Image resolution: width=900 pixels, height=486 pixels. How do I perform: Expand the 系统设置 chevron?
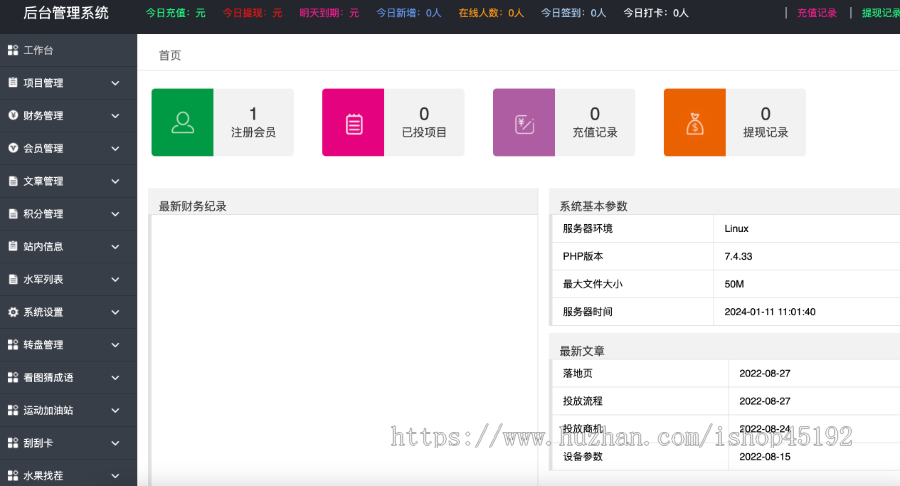click(115, 312)
